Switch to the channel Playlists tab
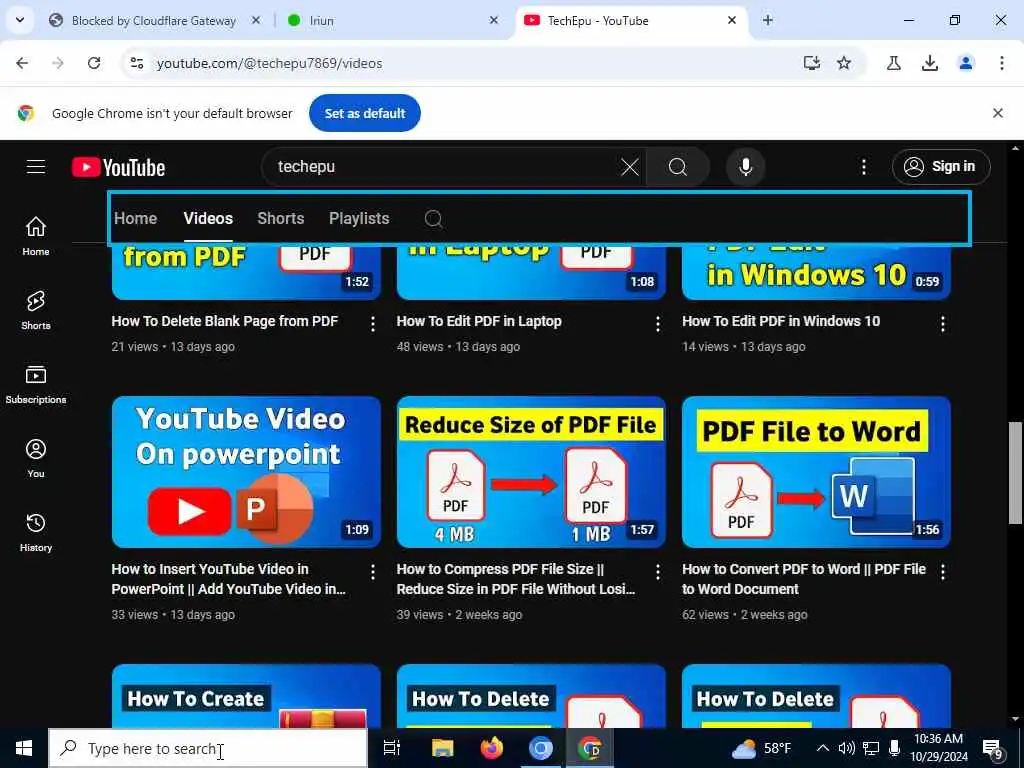Viewport: 1024px width, 768px height. pos(359,218)
